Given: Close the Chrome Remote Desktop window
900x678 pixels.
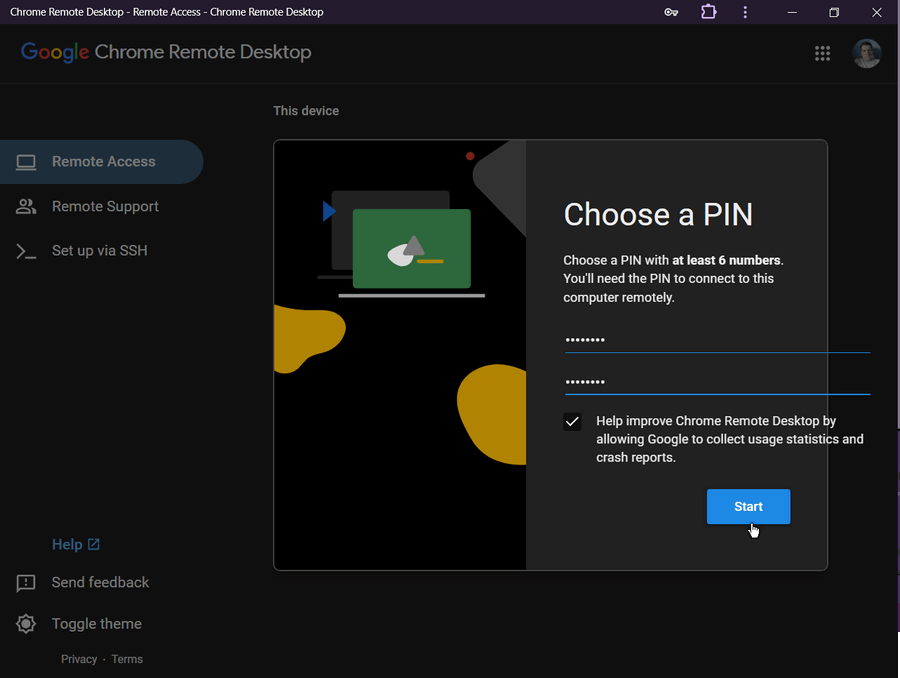Looking at the screenshot, I should tap(876, 12).
